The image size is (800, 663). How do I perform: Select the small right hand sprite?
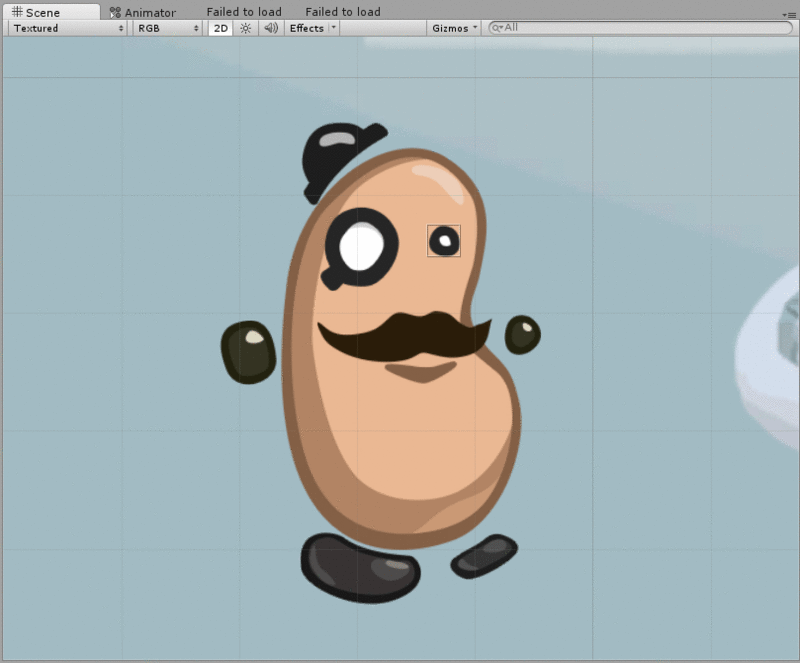(x=522, y=335)
